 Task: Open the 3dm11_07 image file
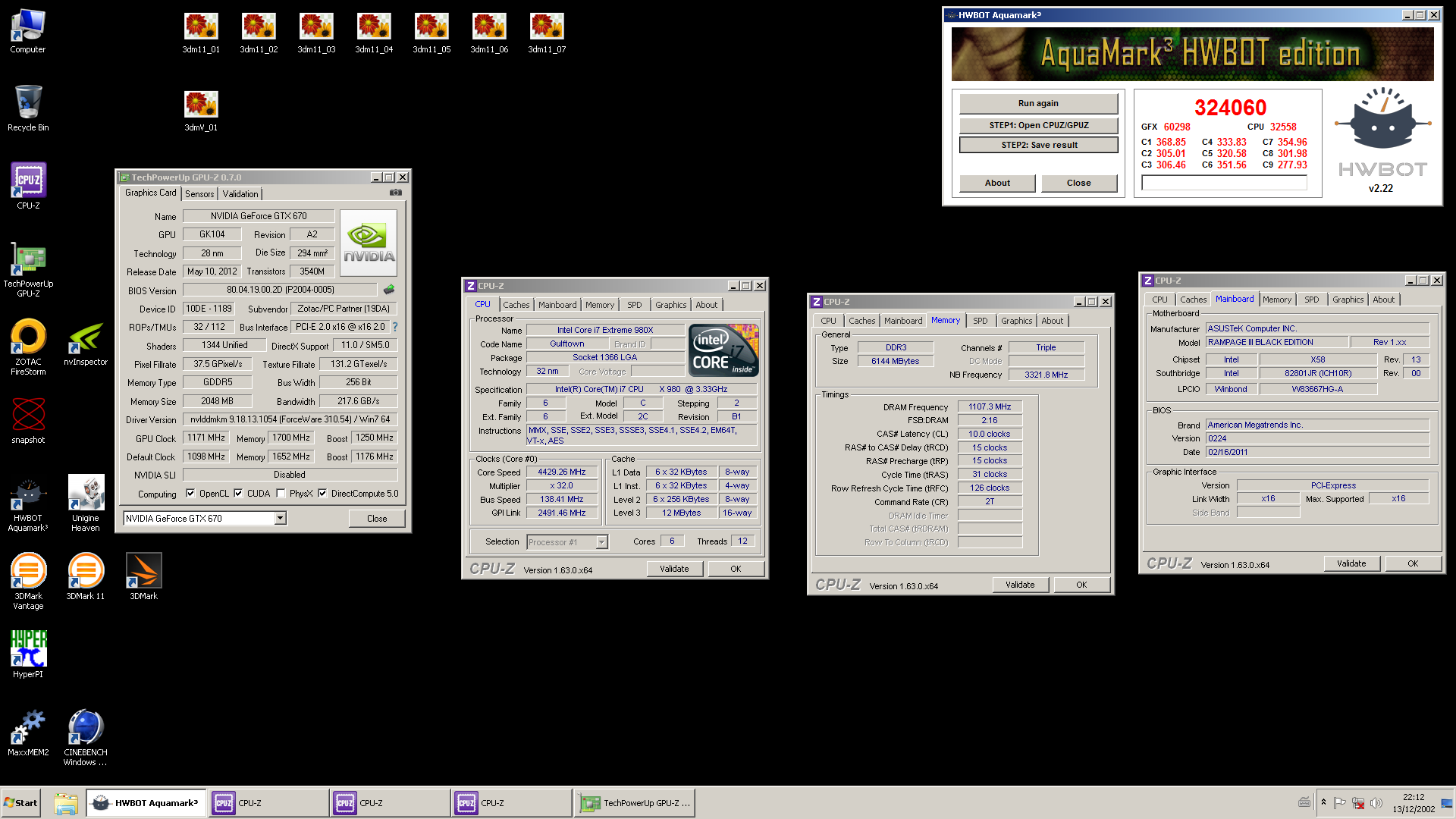pos(547,33)
